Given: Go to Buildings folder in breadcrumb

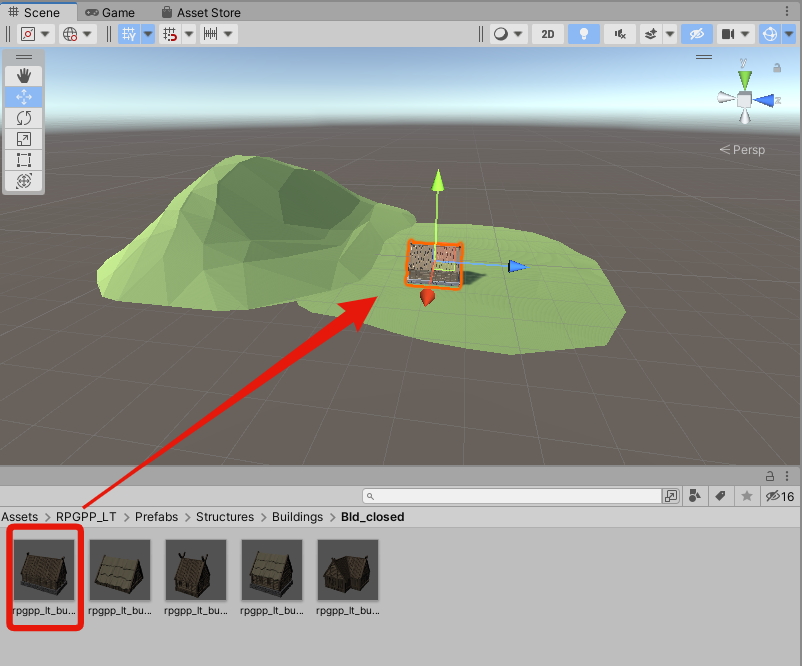Looking at the screenshot, I should [x=297, y=517].
